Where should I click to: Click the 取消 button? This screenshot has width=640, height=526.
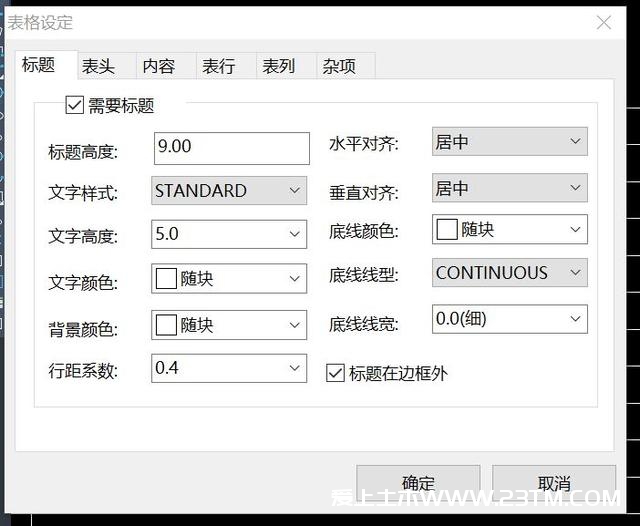pos(554,484)
